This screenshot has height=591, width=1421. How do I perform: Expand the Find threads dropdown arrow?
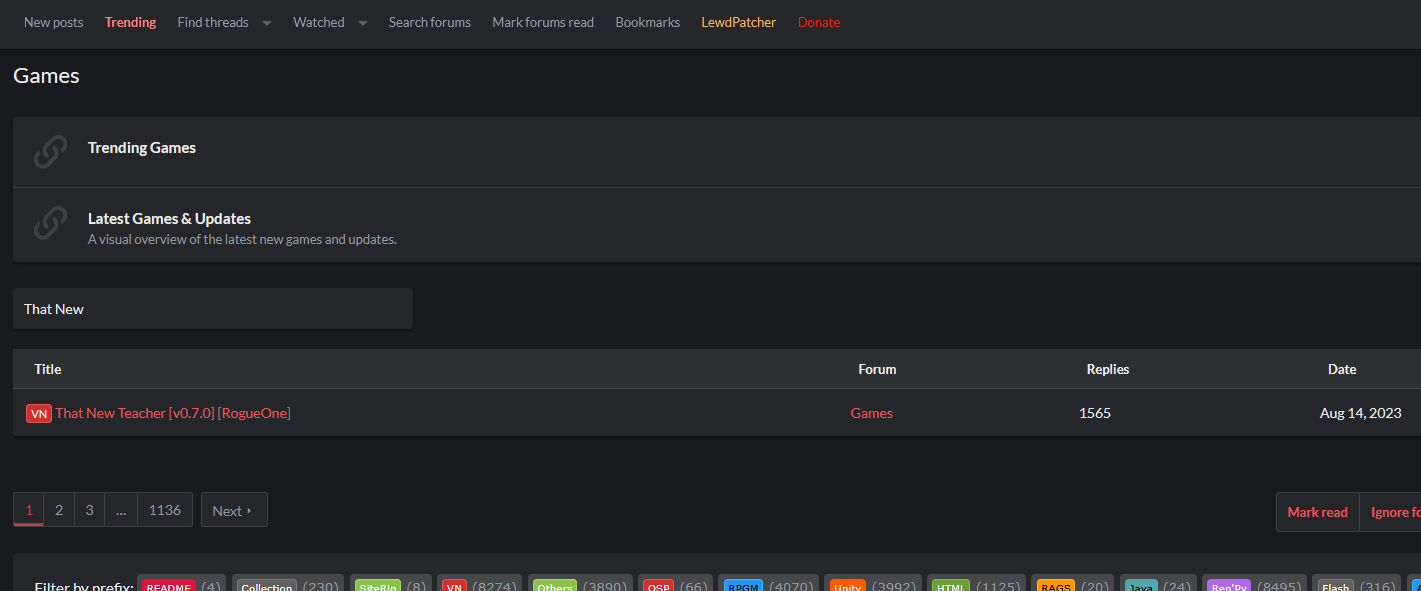[x=267, y=23]
